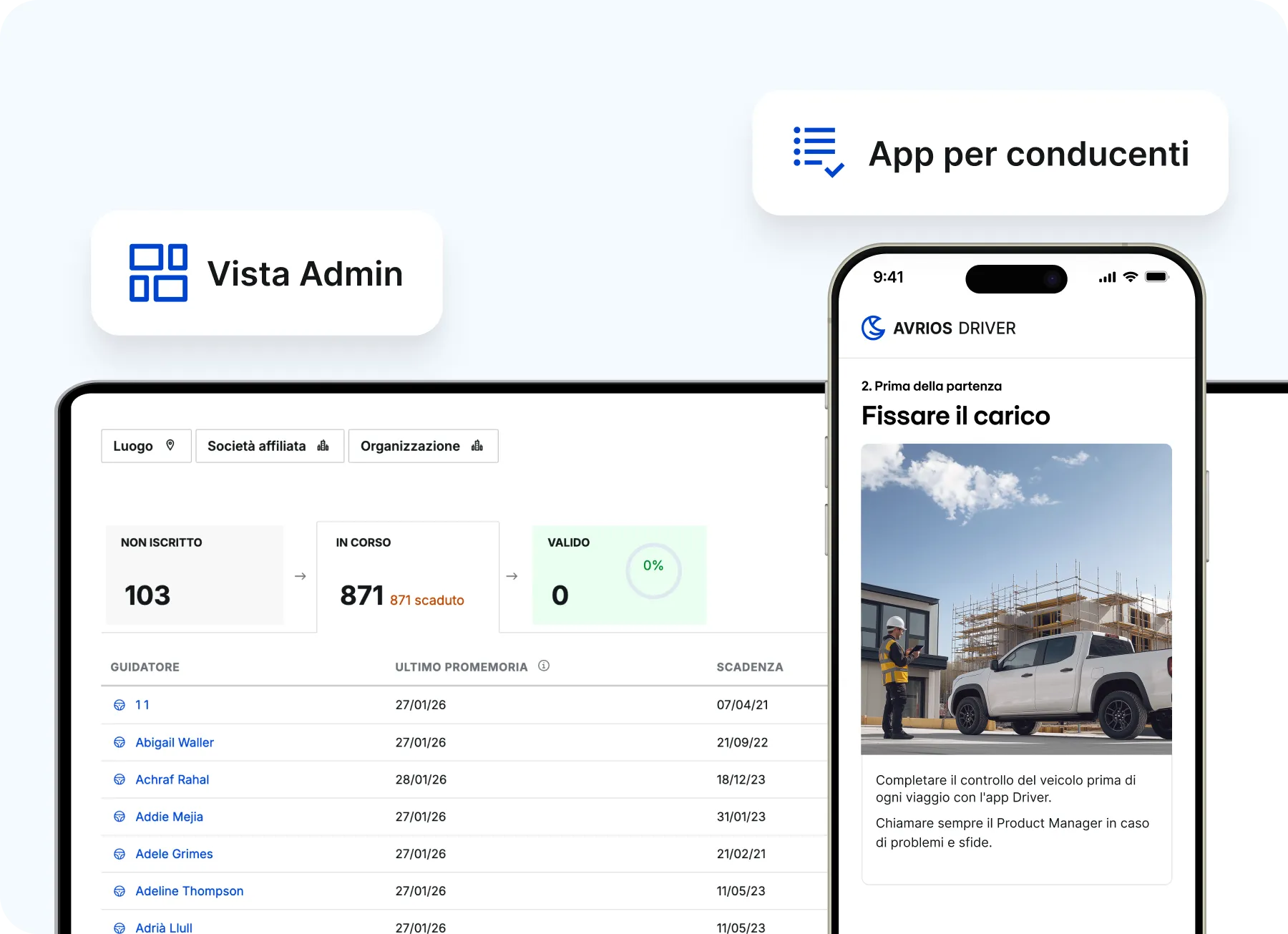
Task: Click the arrow between In corso and Valido
Action: [512, 576]
